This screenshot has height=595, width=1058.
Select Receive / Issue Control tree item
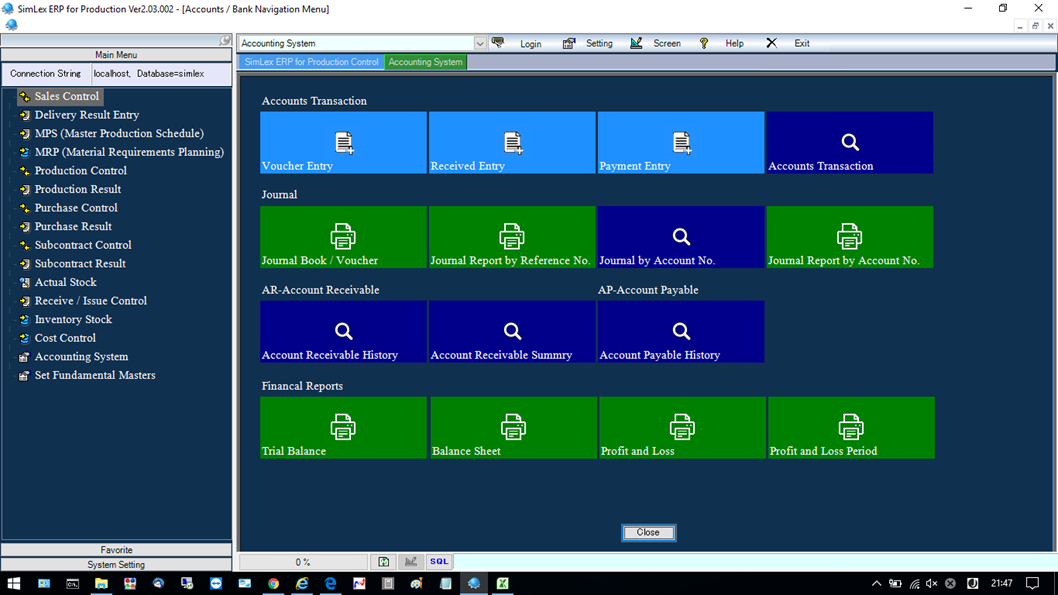[90, 301]
